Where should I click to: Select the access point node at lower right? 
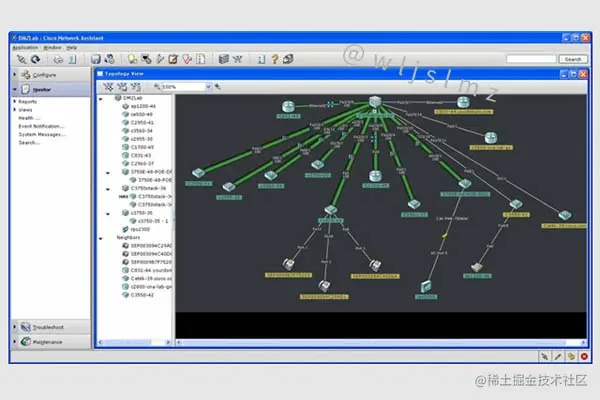476,267
